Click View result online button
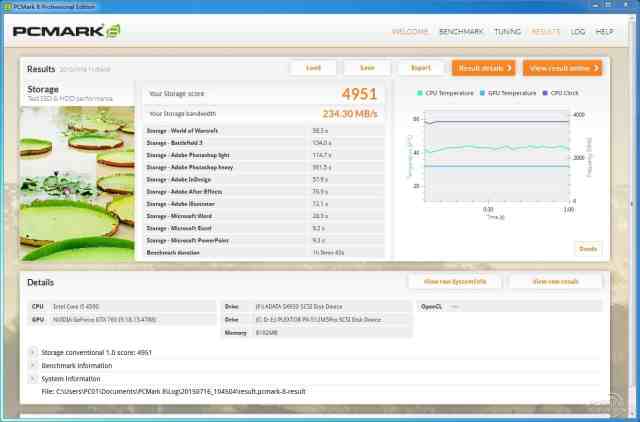The image size is (640, 422). point(563,68)
